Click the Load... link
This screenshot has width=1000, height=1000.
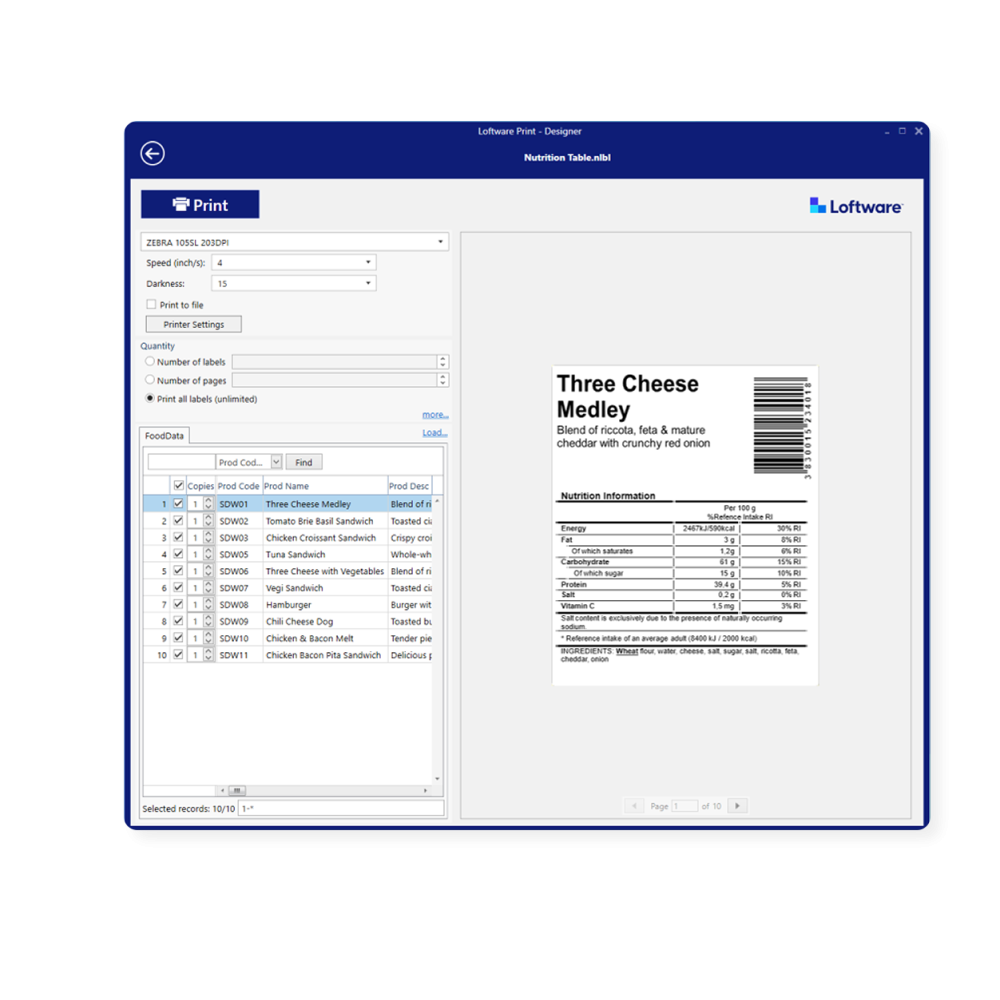(x=434, y=433)
